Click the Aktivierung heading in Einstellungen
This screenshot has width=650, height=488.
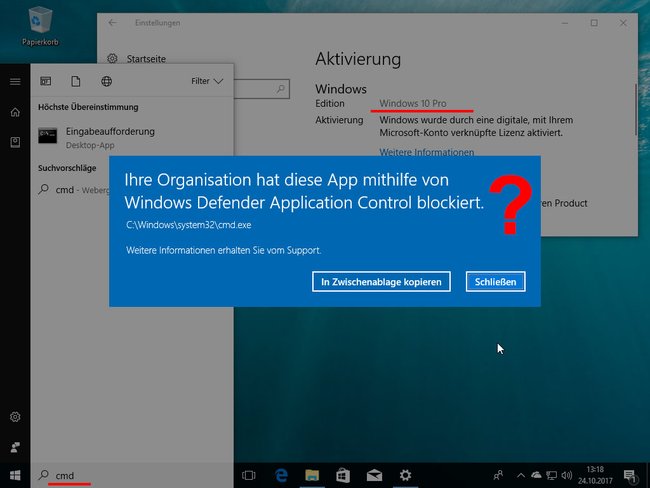click(358, 59)
